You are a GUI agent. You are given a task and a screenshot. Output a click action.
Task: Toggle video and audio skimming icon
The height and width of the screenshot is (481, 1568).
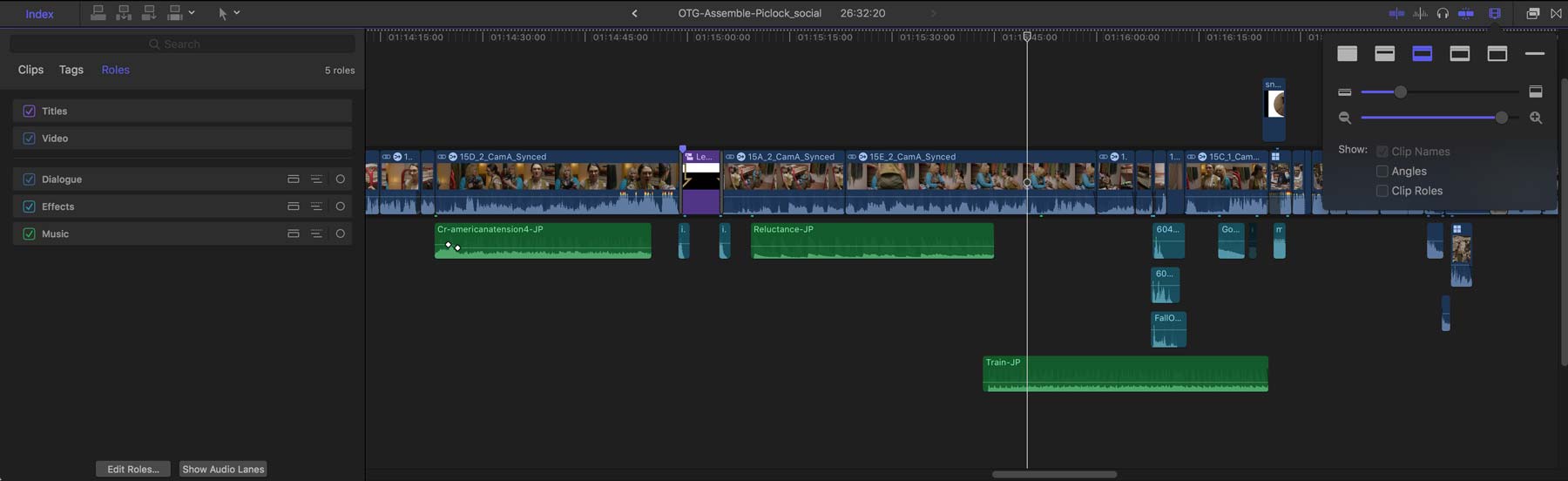1396,13
